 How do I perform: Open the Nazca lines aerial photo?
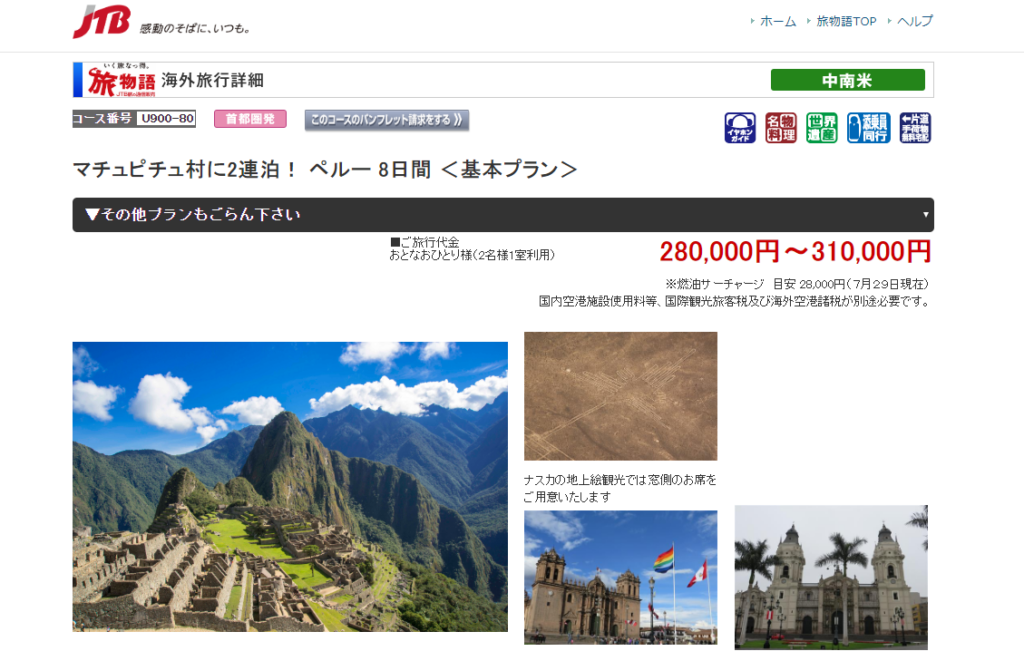tap(620, 396)
